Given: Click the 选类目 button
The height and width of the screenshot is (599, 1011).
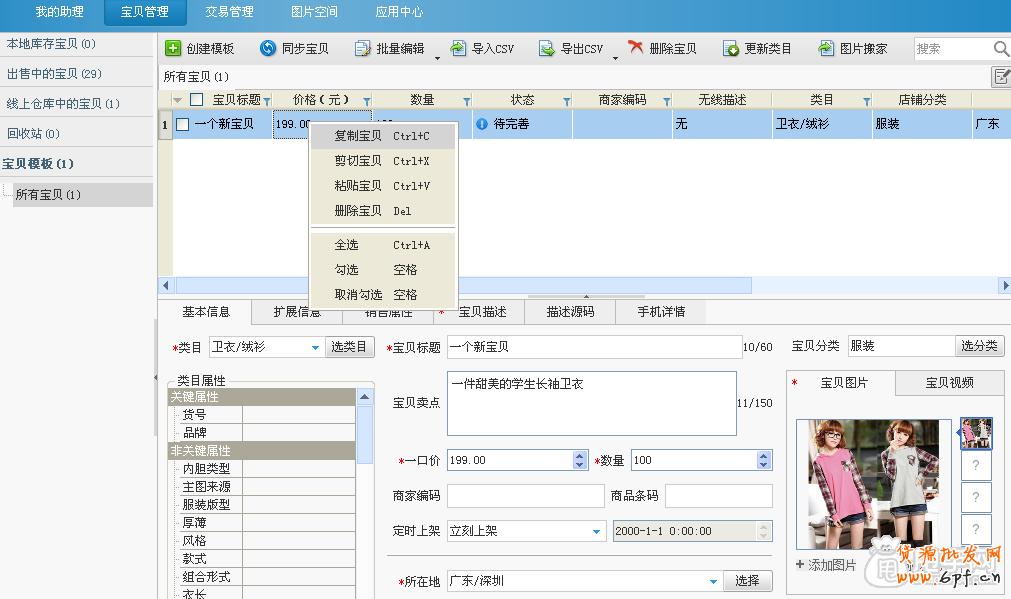Looking at the screenshot, I should click(349, 347).
